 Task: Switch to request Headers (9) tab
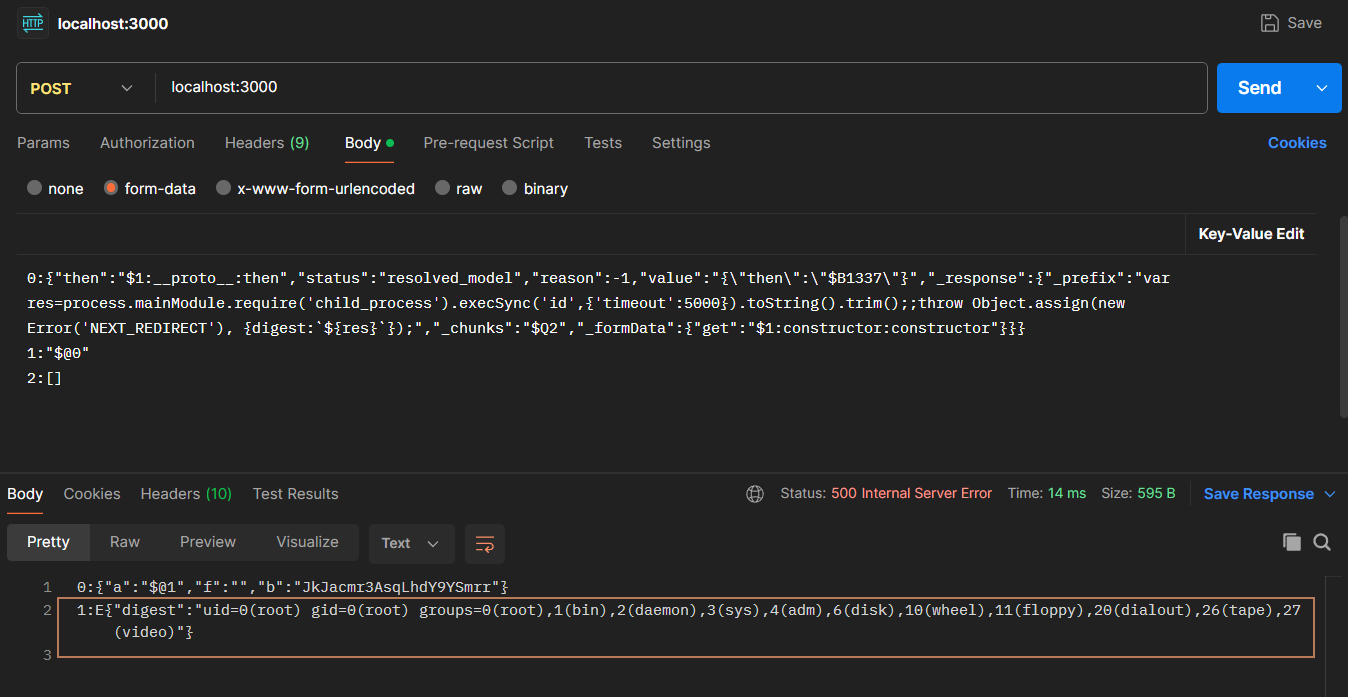(x=267, y=143)
